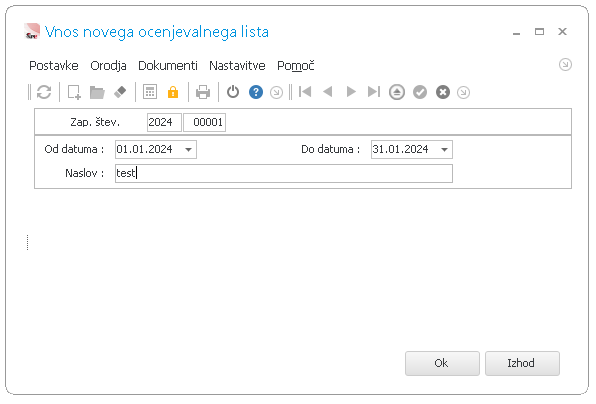596x404 pixels.
Task: Expand the Od datuma date dropdown
Action: click(188, 149)
